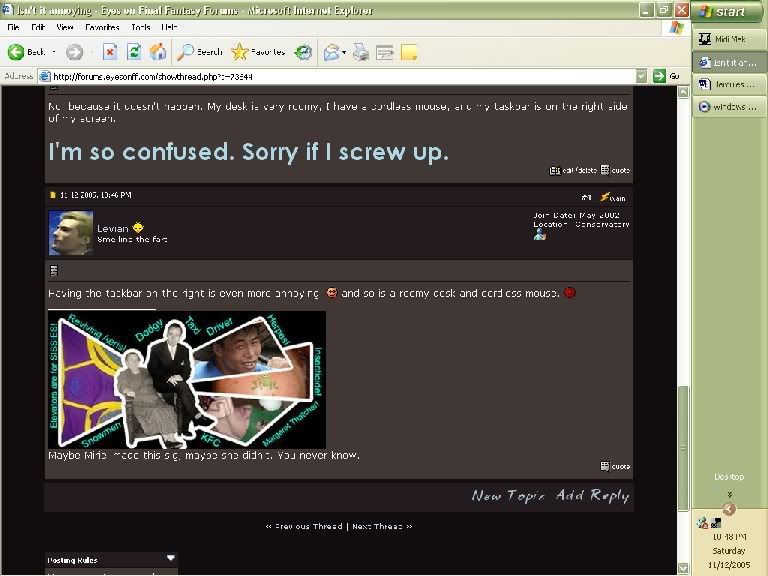Click the green Go arrow beside the address bar
The image size is (768, 576).
[659, 76]
